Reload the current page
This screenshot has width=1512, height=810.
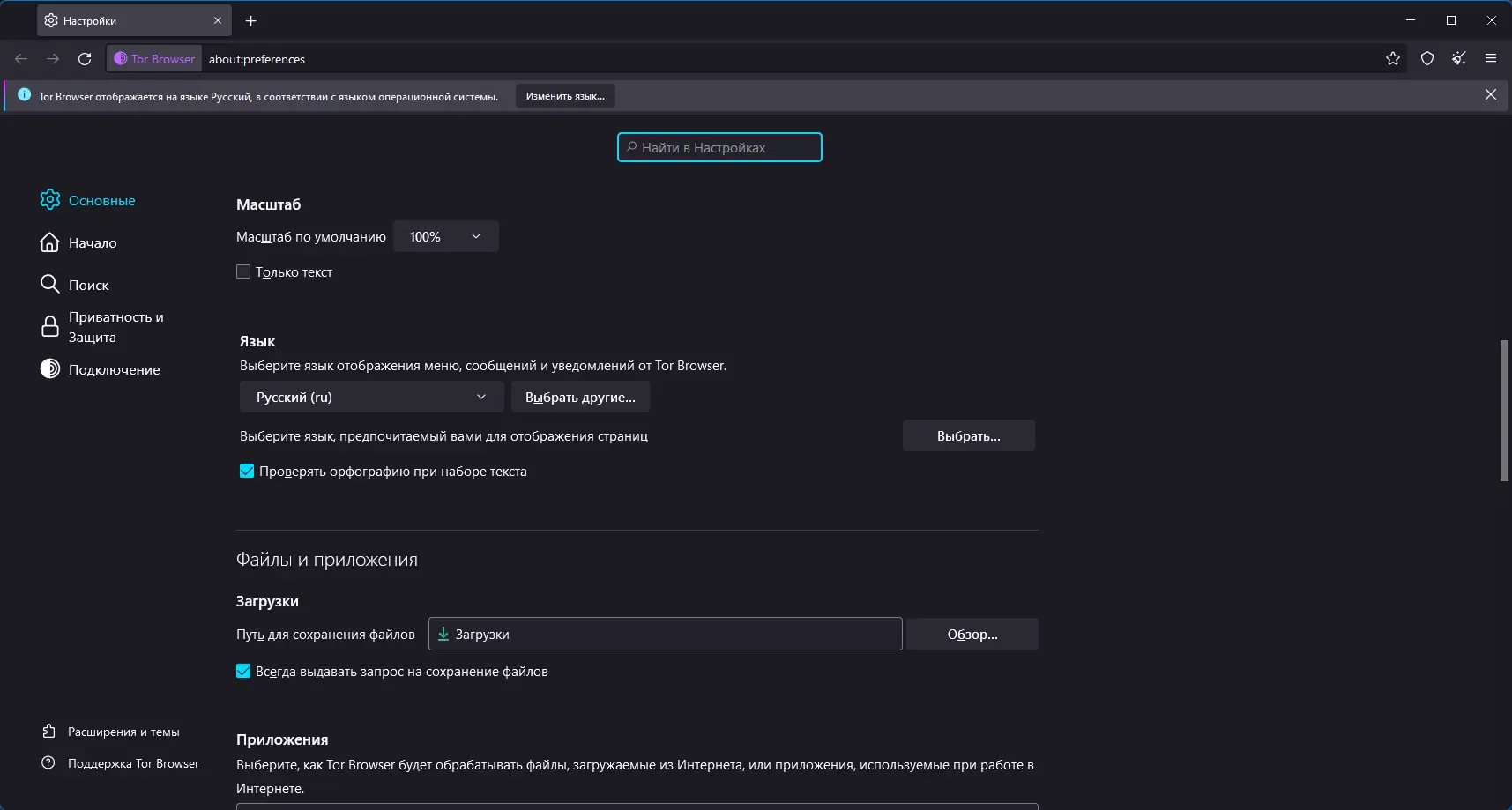tap(85, 59)
